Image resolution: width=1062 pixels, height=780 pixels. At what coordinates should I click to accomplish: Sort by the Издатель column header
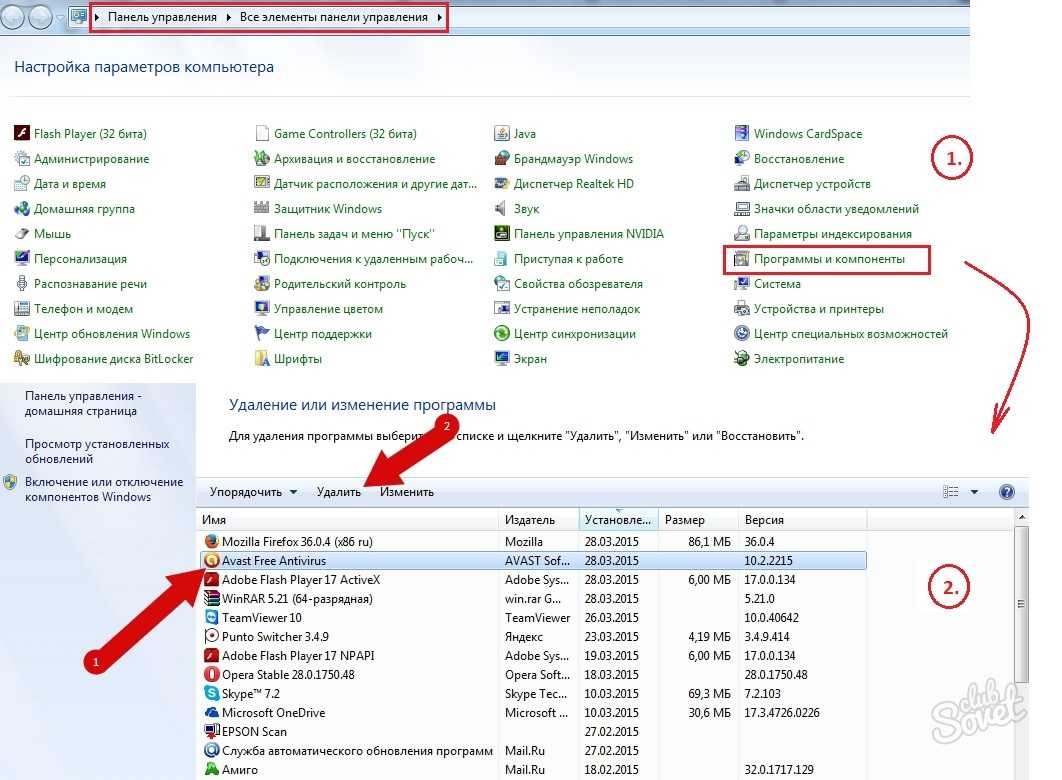(x=539, y=520)
